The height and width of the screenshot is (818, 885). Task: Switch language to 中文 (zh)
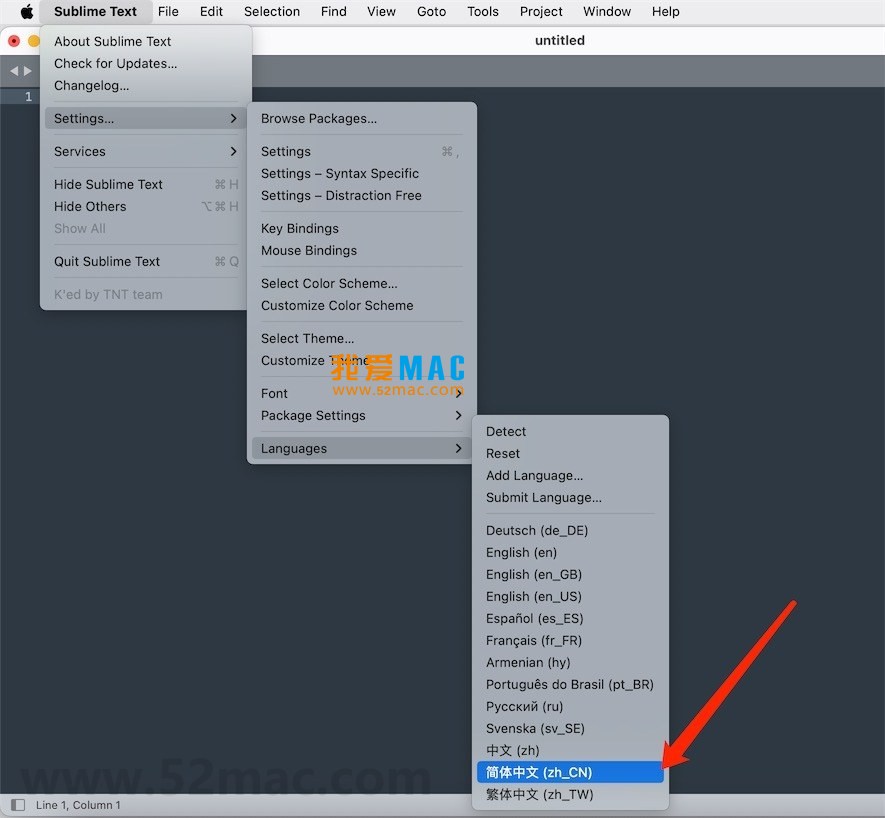pos(570,751)
